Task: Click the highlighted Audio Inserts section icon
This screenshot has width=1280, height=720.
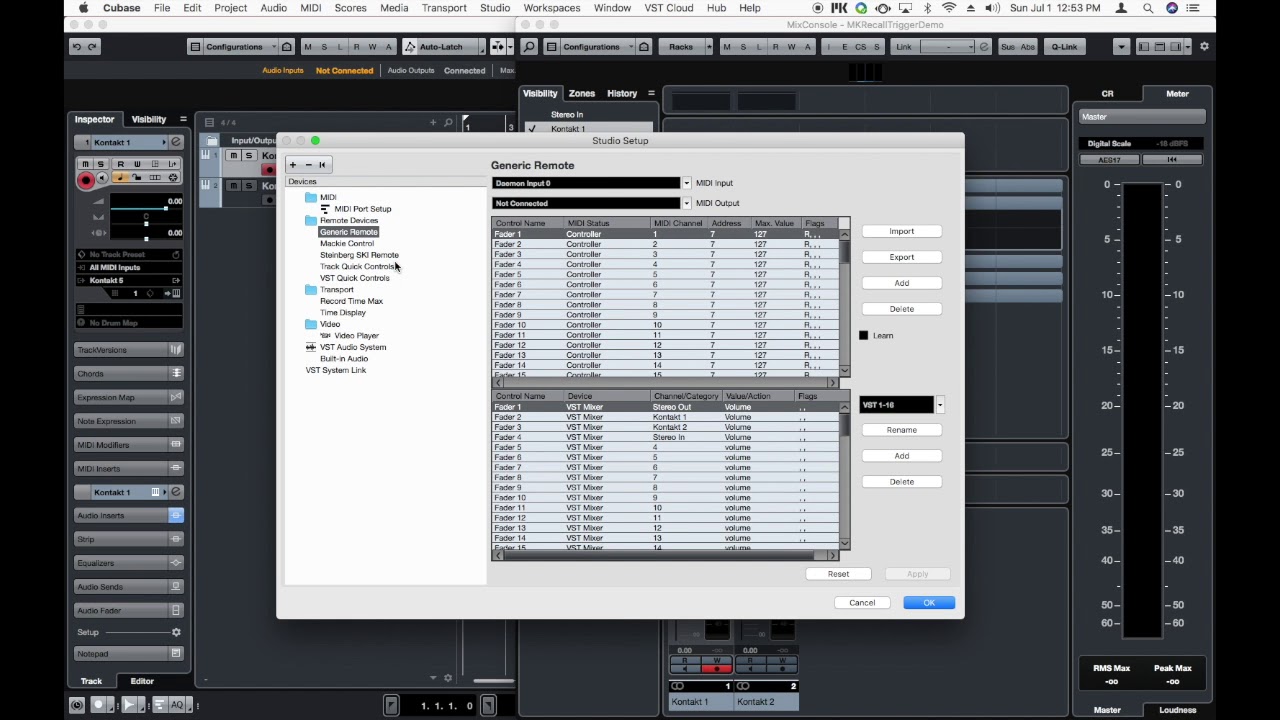Action: pos(176,515)
